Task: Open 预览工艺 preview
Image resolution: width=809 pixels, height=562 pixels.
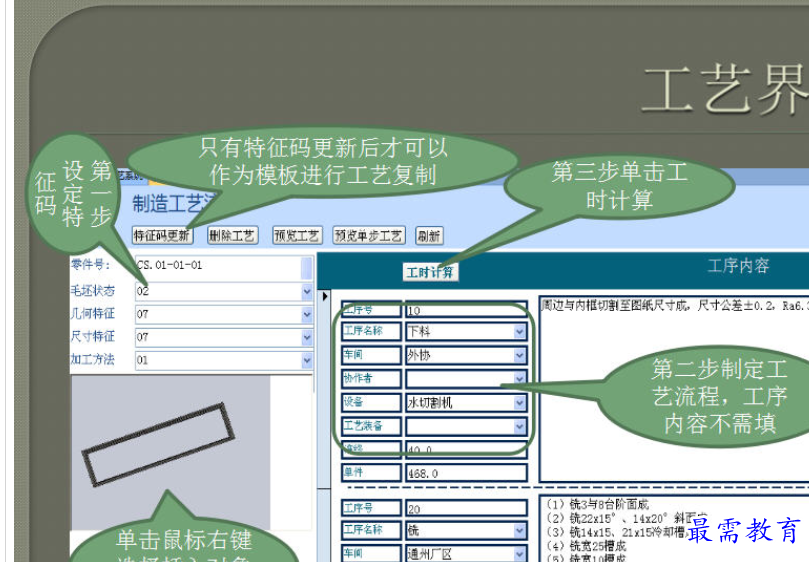Action: [297, 236]
